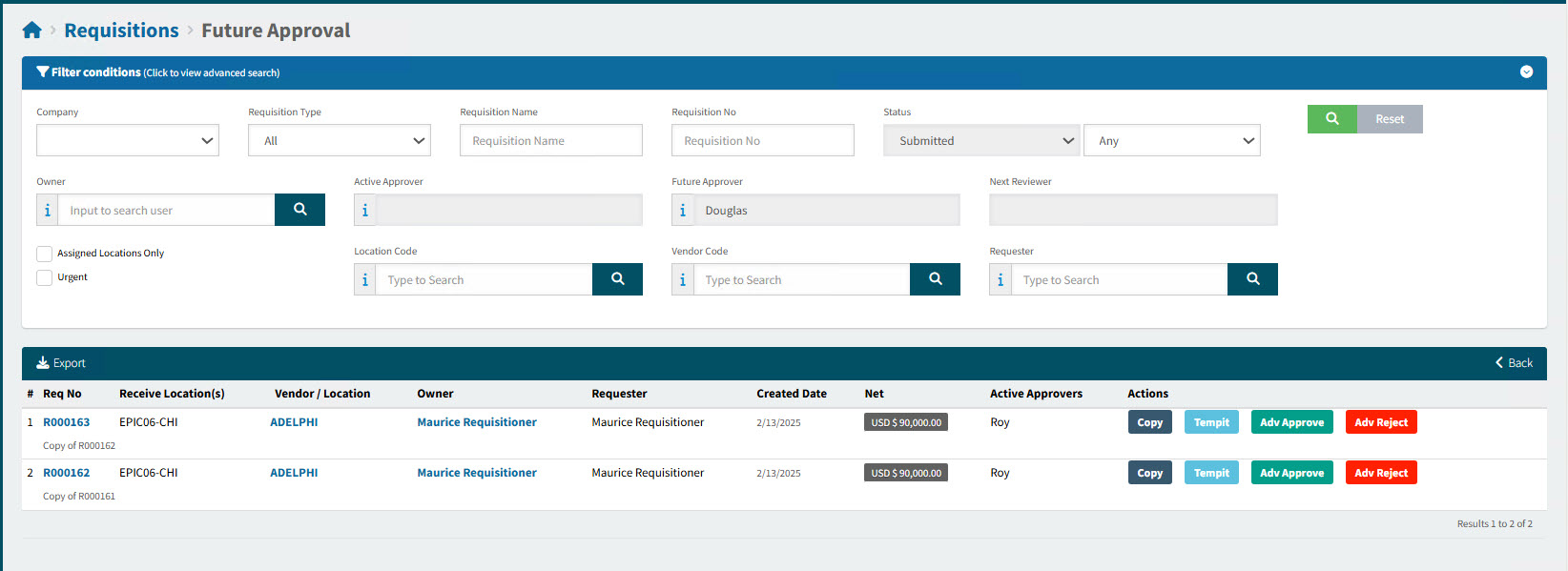
Task: Copy requisition R000162
Action: [x=1150, y=473]
